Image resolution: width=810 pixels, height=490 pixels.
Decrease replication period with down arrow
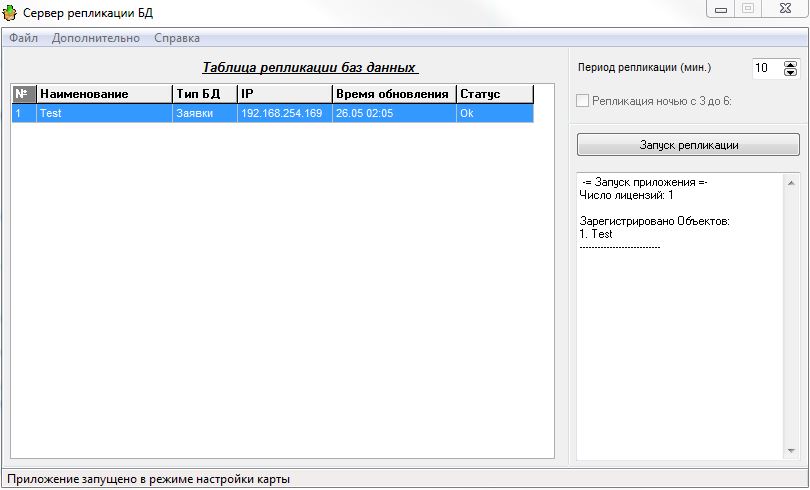pos(791,73)
